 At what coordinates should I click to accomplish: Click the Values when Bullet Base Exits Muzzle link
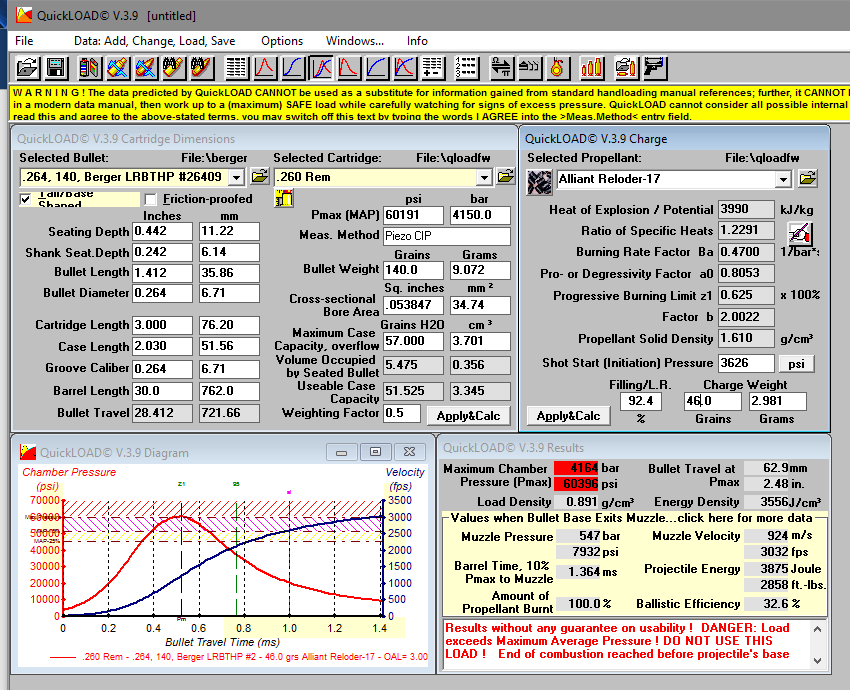[632, 518]
